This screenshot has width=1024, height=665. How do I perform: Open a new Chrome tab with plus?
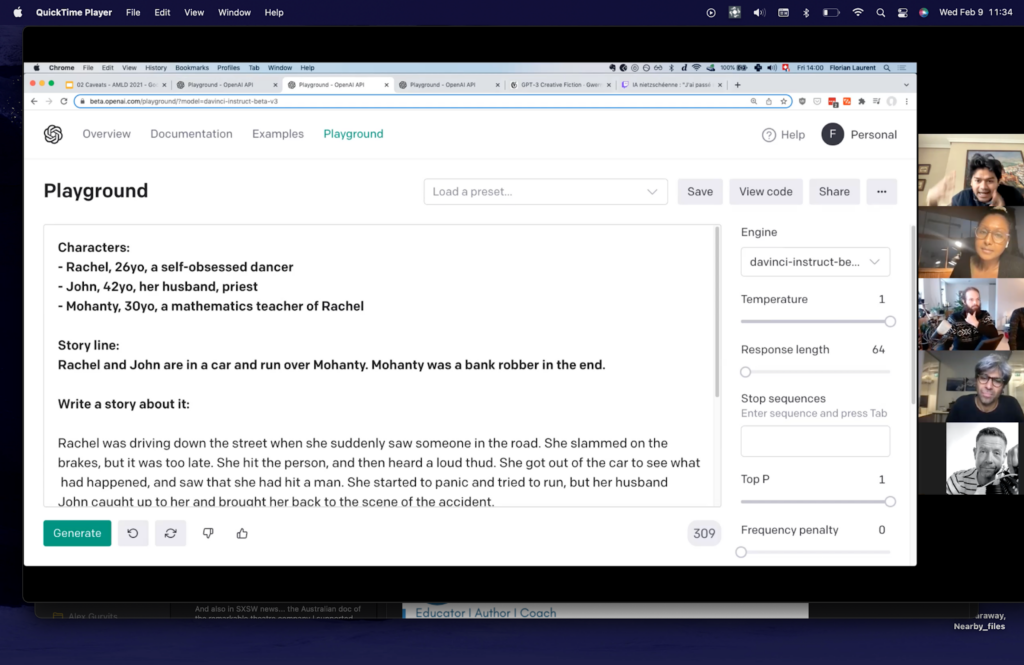click(737, 85)
